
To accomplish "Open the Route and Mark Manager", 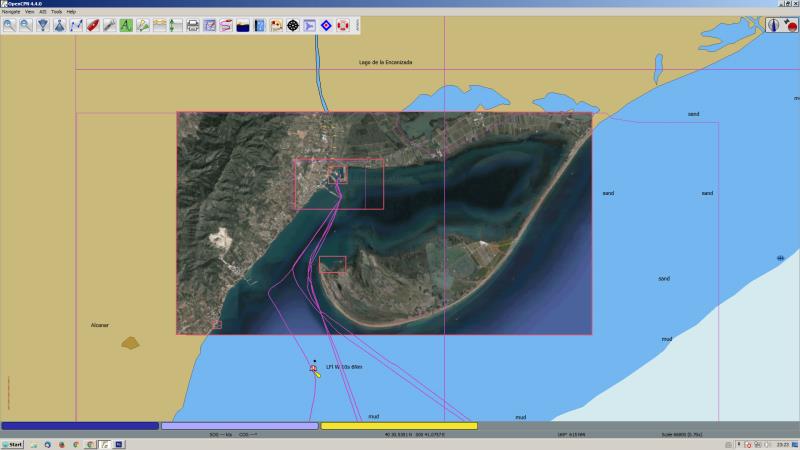I will (210, 25).
